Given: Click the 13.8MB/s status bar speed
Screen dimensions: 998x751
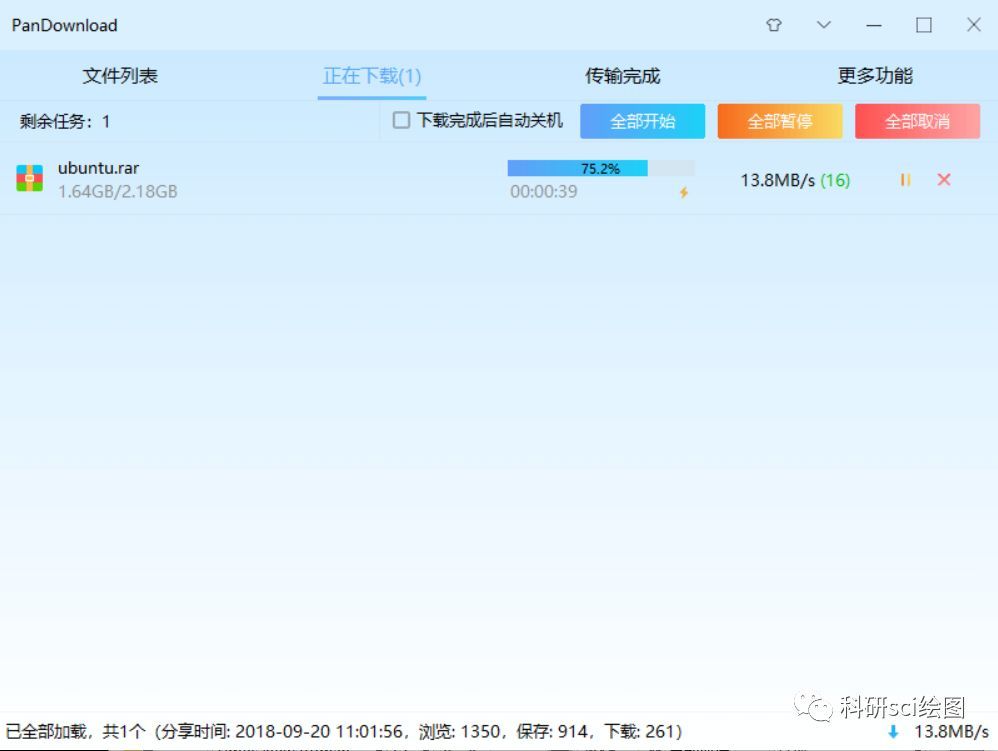Looking at the screenshot, I should pos(952,732).
